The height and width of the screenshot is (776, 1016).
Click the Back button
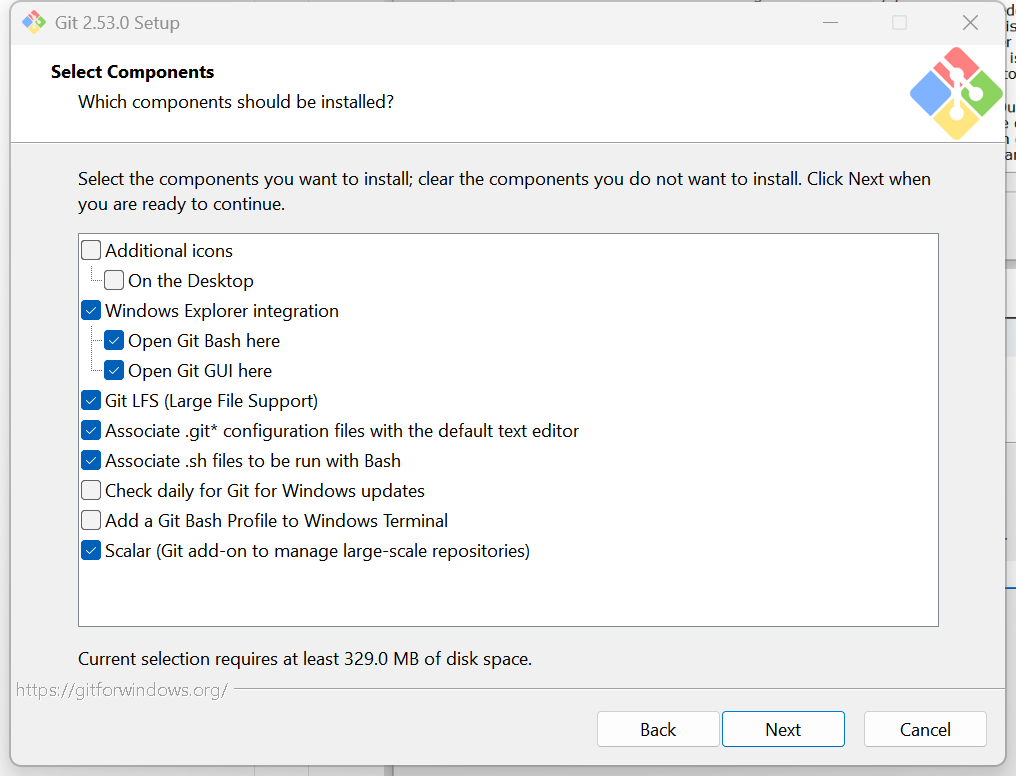click(x=658, y=729)
